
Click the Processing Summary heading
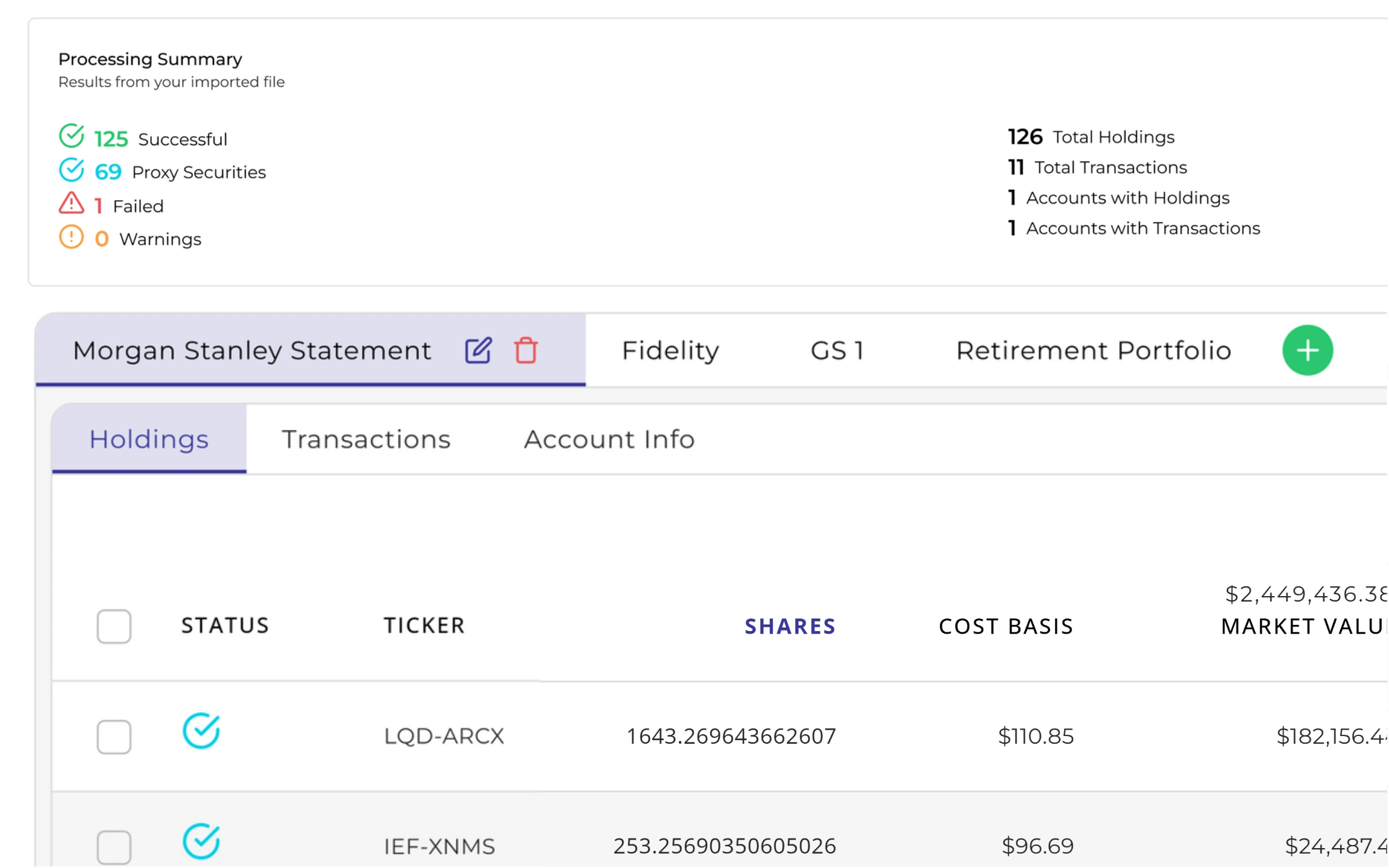[x=150, y=59]
